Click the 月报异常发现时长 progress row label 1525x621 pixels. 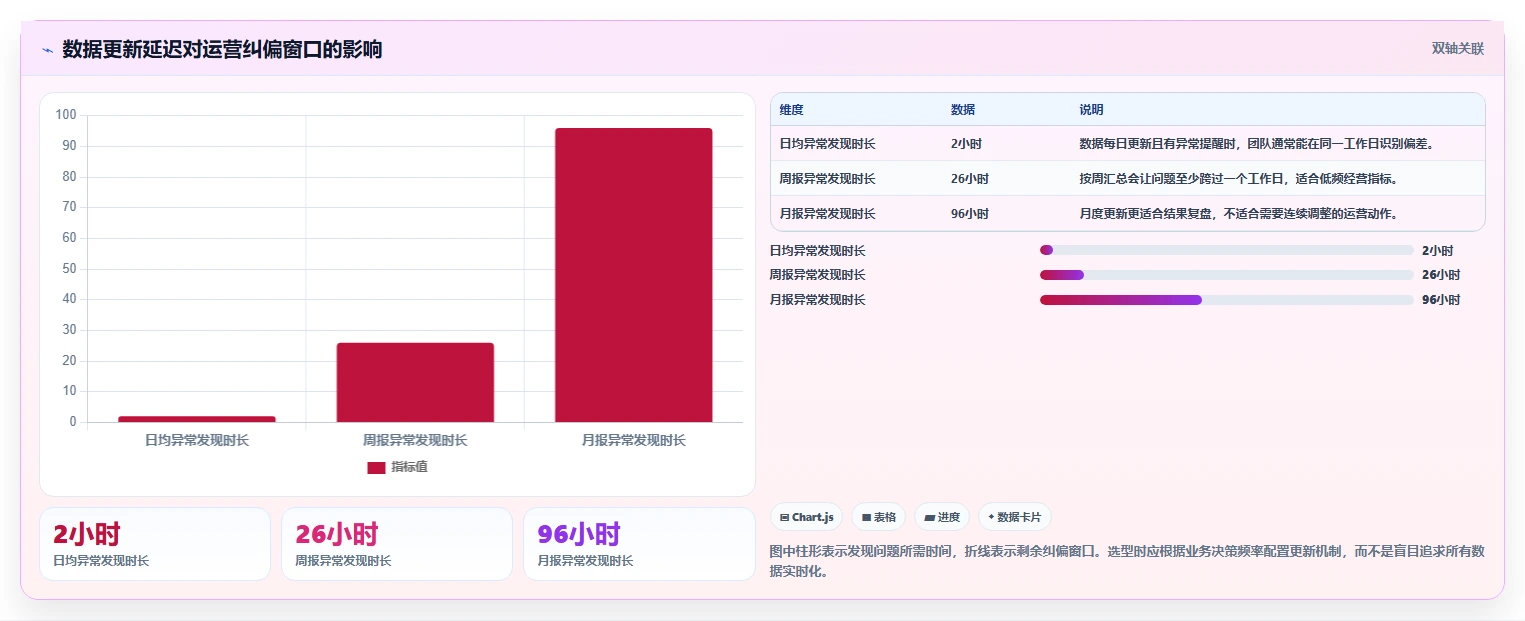pos(817,300)
